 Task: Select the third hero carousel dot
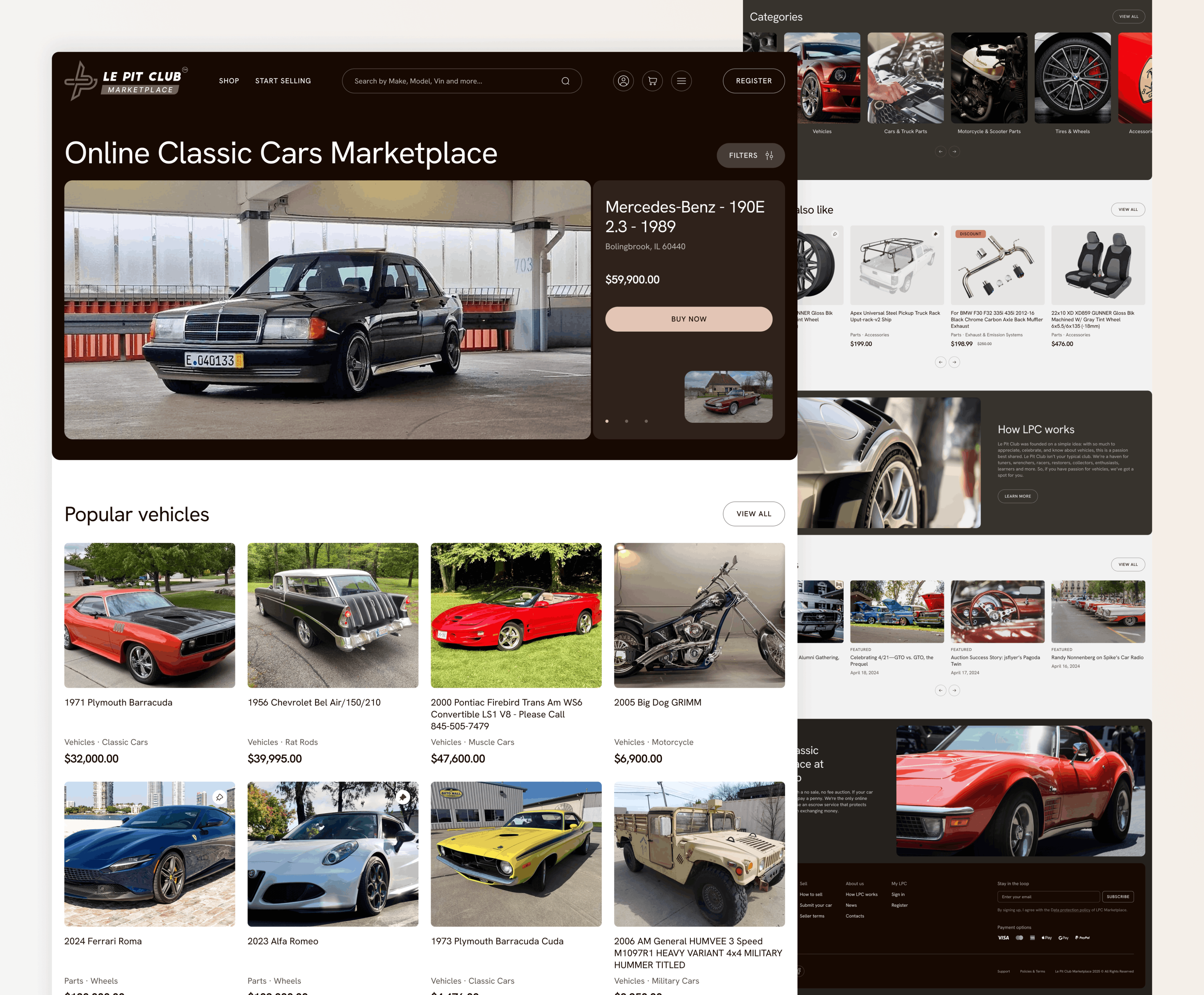pyautogui.click(x=646, y=421)
